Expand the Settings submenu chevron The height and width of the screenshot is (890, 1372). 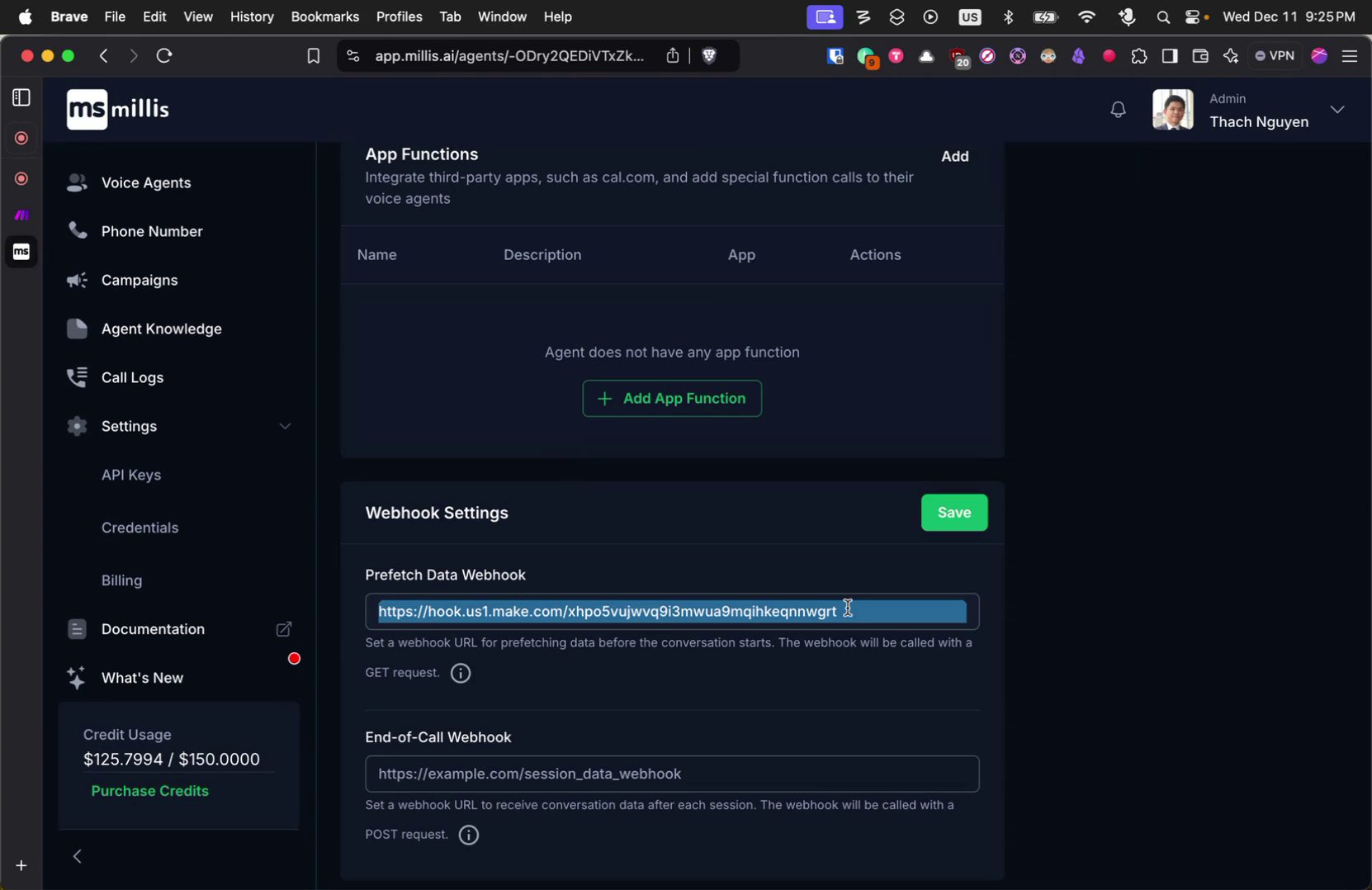[285, 426]
